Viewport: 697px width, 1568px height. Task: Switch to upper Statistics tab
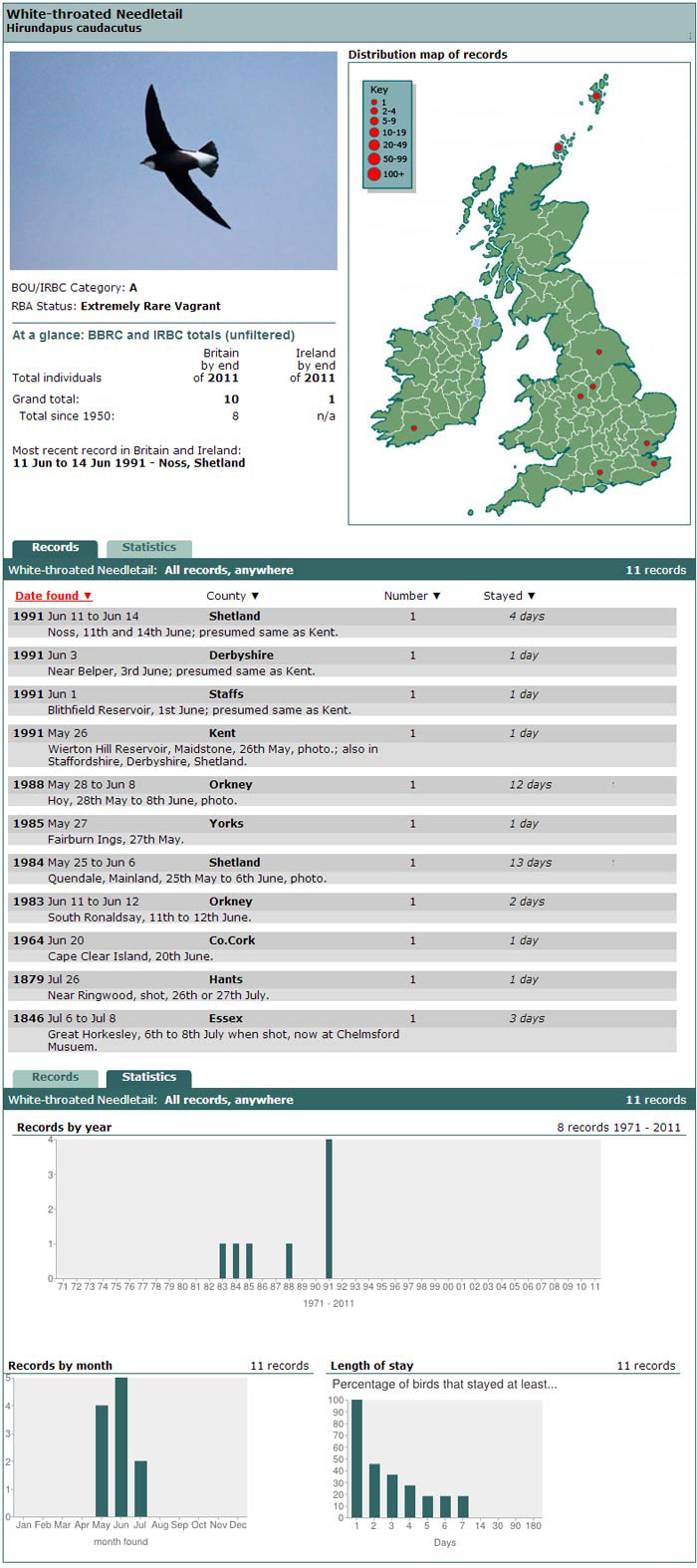pos(148,548)
